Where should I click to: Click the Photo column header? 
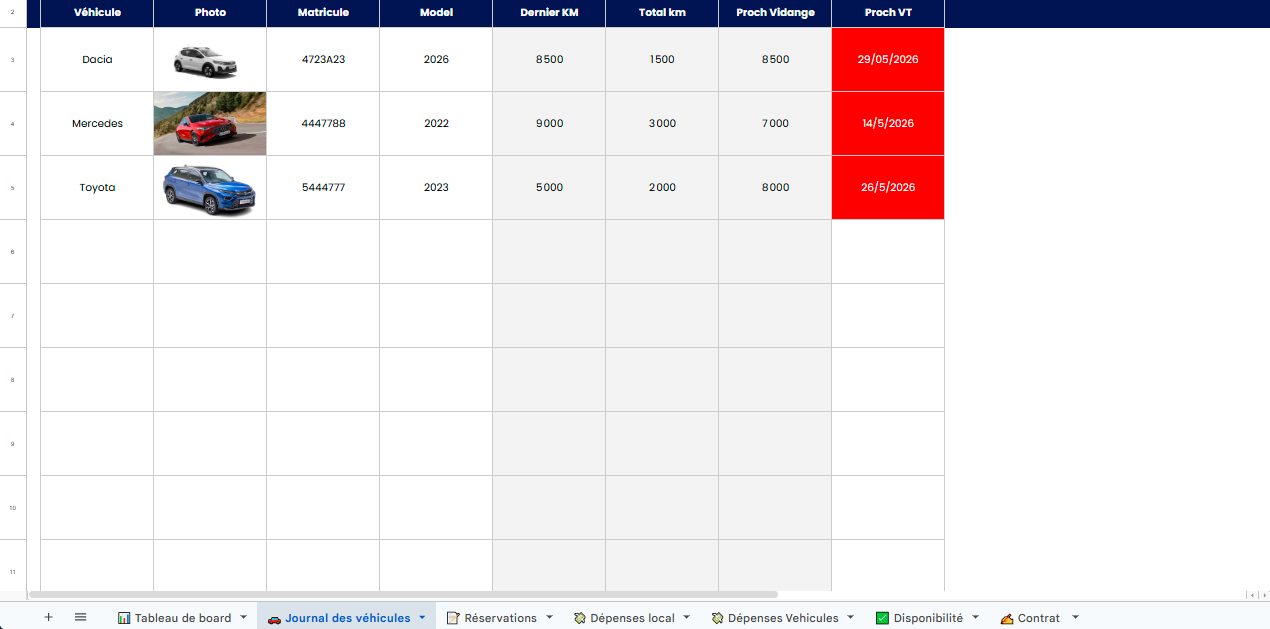[210, 13]
